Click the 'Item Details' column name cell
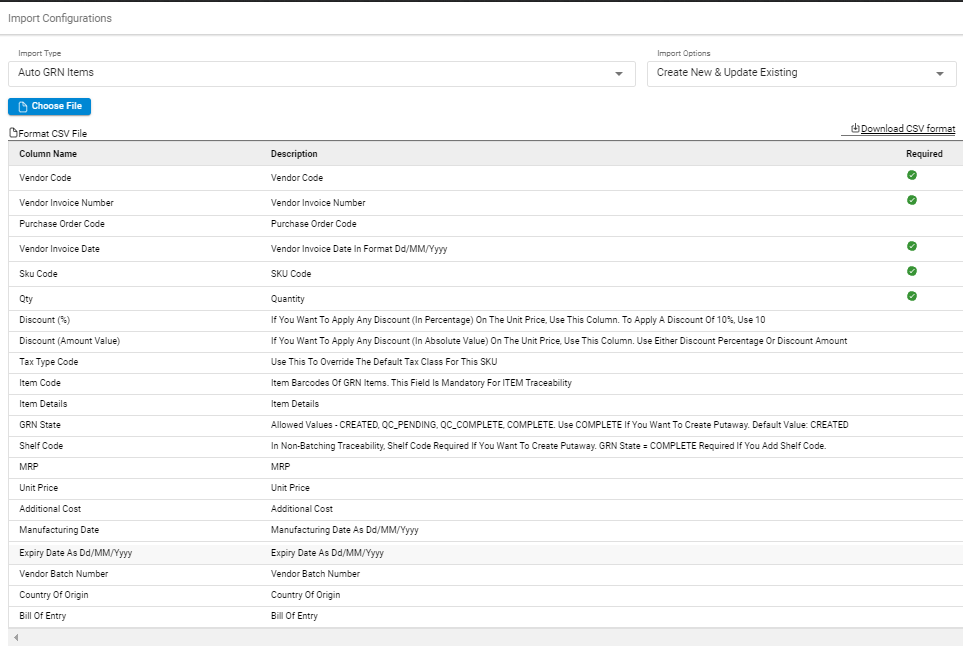 (43, 403)
